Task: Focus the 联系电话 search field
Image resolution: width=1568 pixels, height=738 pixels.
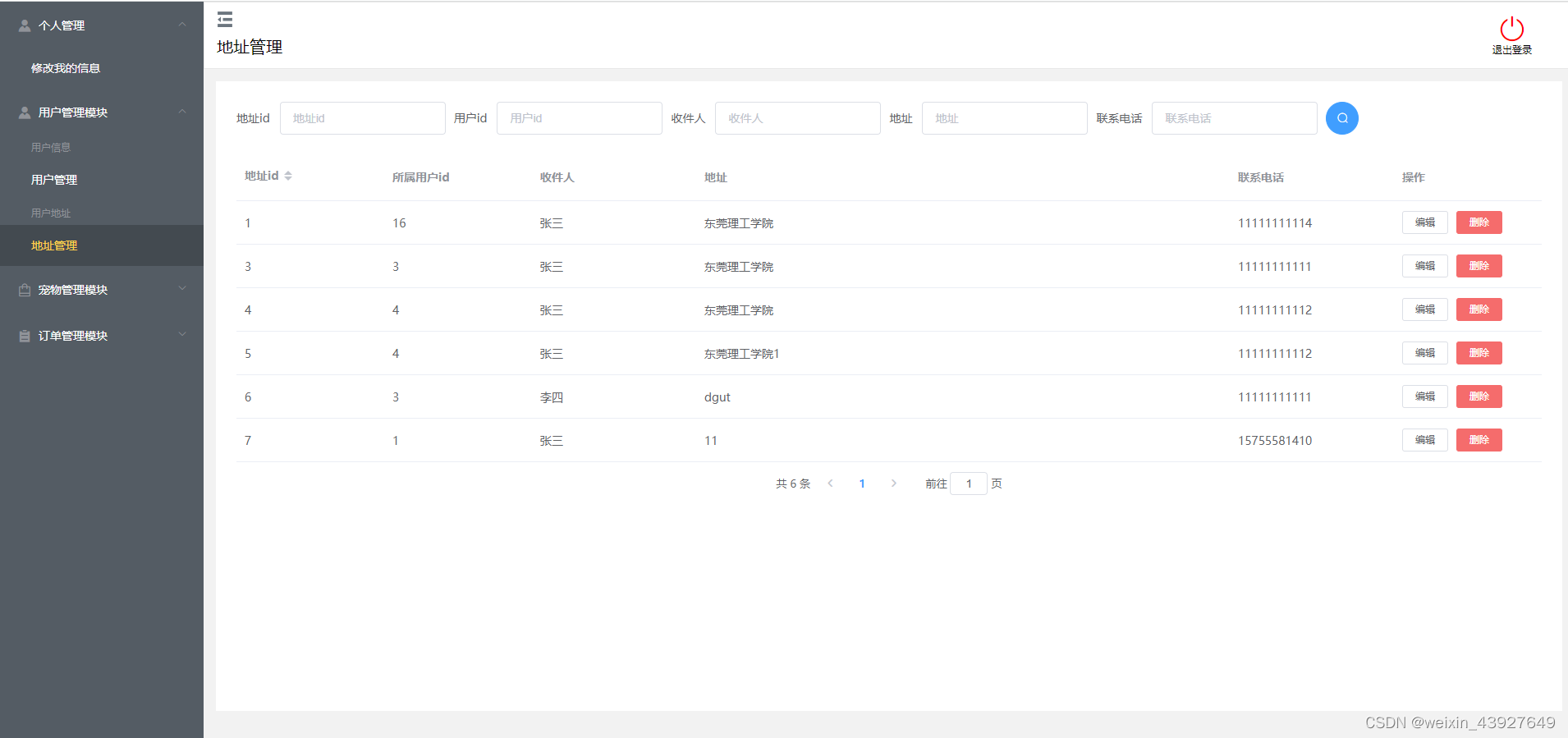Action: 1235,118
